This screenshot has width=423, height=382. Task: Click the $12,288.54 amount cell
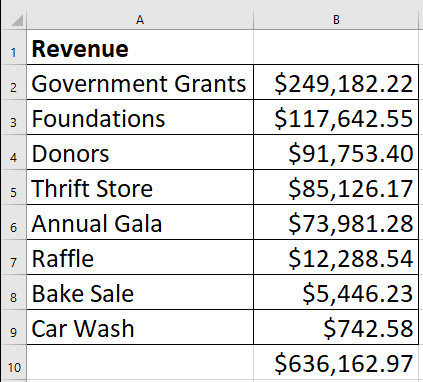point(336,257)
